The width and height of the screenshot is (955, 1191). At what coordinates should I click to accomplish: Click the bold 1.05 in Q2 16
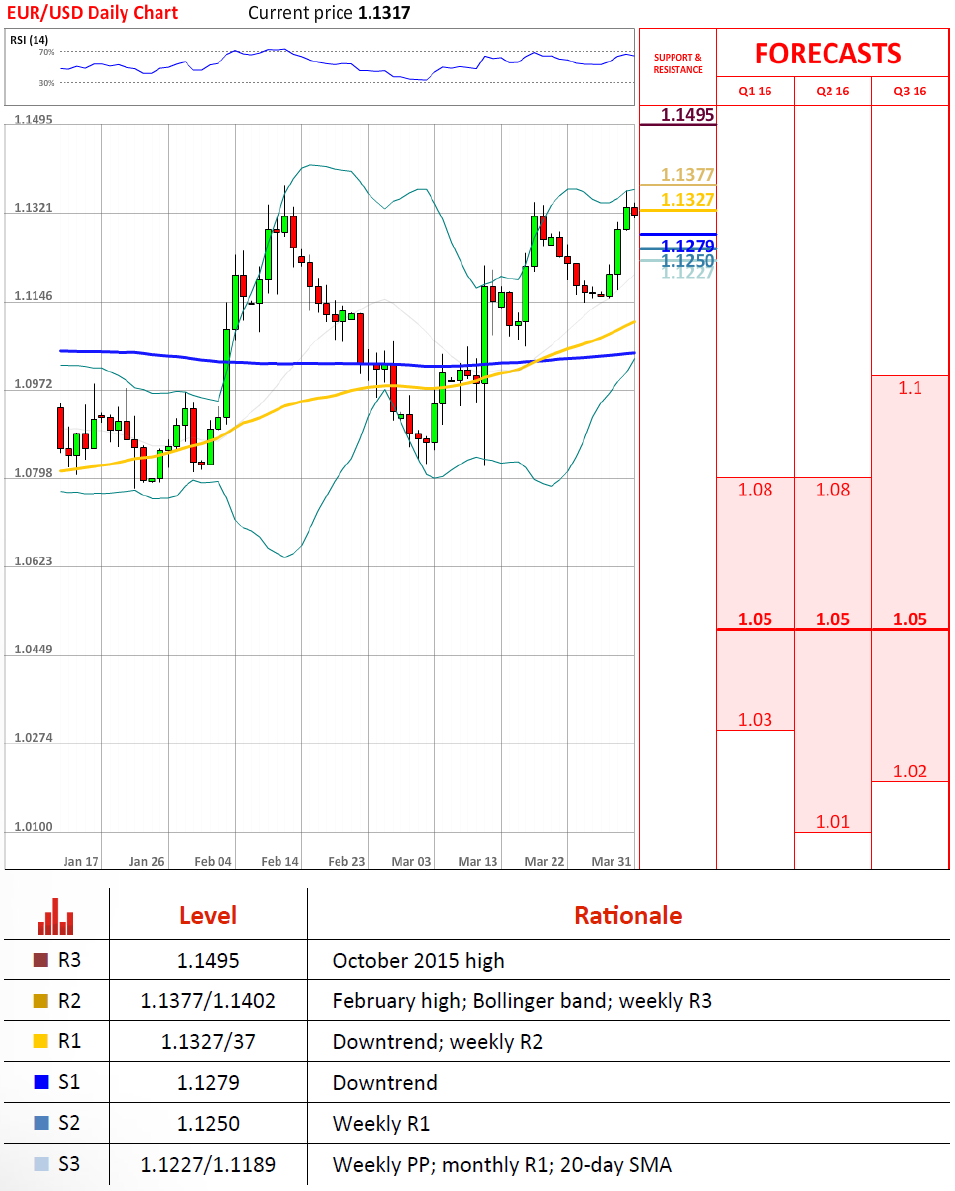pyautogui.click(x=833, y=619)
